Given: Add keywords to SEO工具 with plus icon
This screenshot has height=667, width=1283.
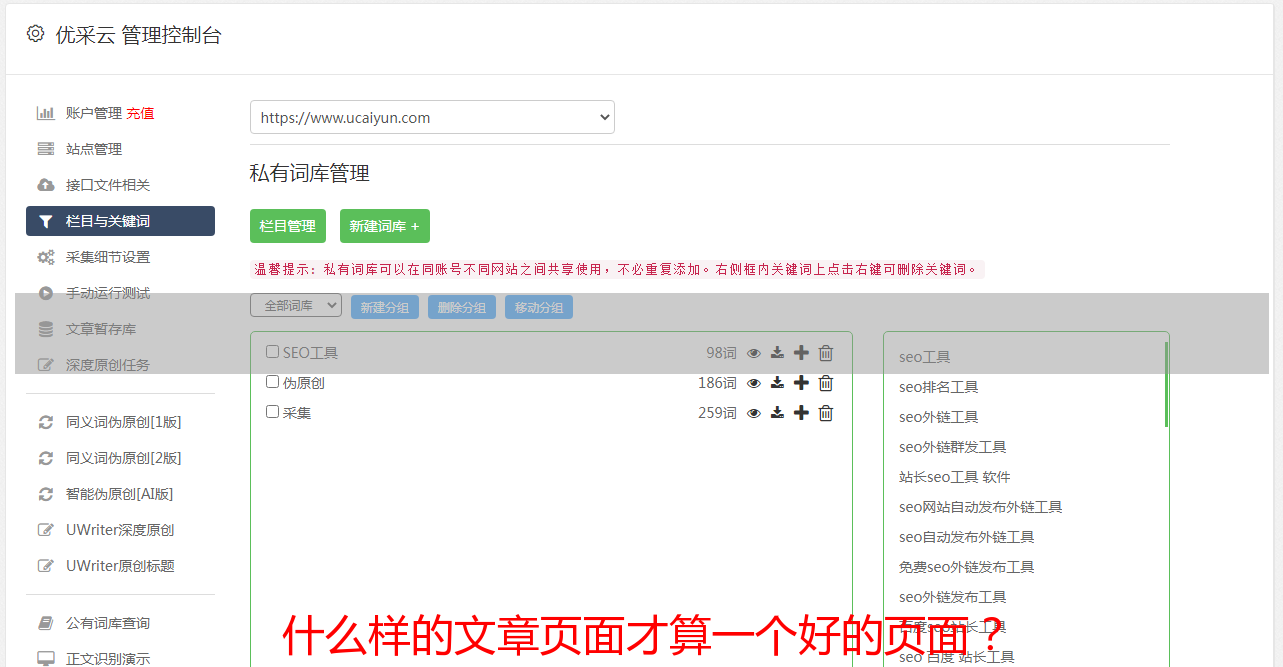Looking at the screenshot, I should [801, 353].
